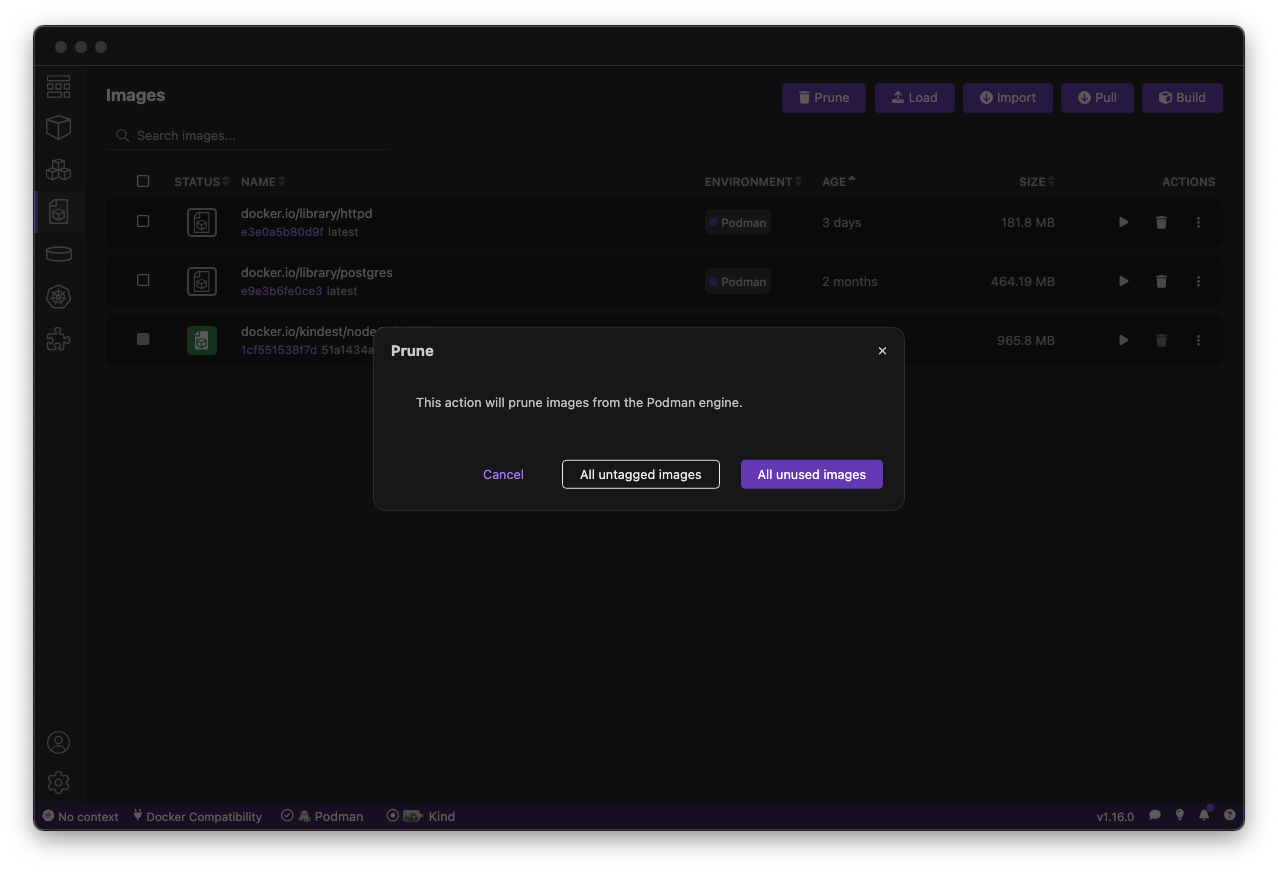Open the Dashboard from the sidebar
The image size is (1278, 872).
(59, 86)
